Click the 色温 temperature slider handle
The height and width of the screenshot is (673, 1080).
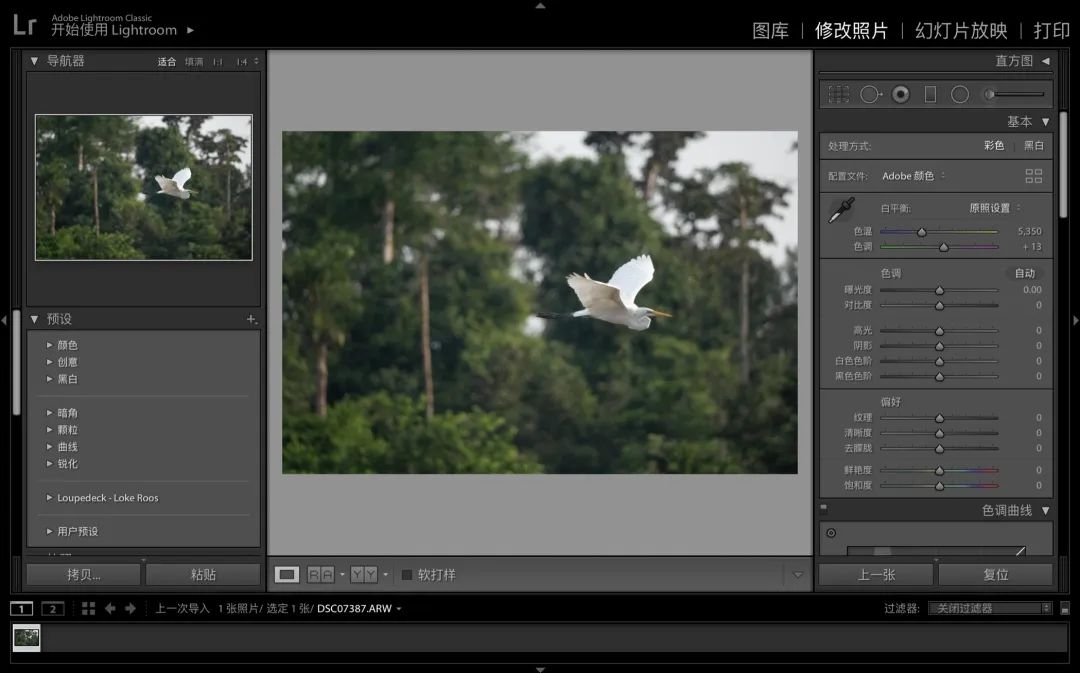pyautogui.click(x=921, y=232)
